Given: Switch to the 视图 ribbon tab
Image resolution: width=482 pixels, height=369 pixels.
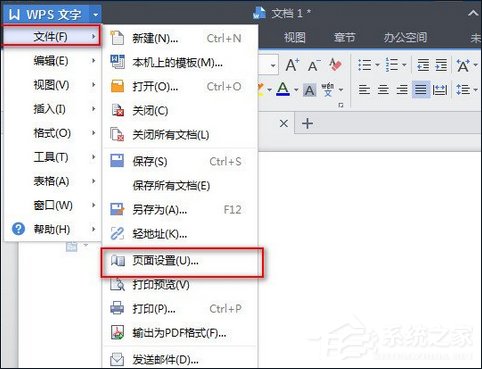Looking at the screenshot, I should click(295, 37).
